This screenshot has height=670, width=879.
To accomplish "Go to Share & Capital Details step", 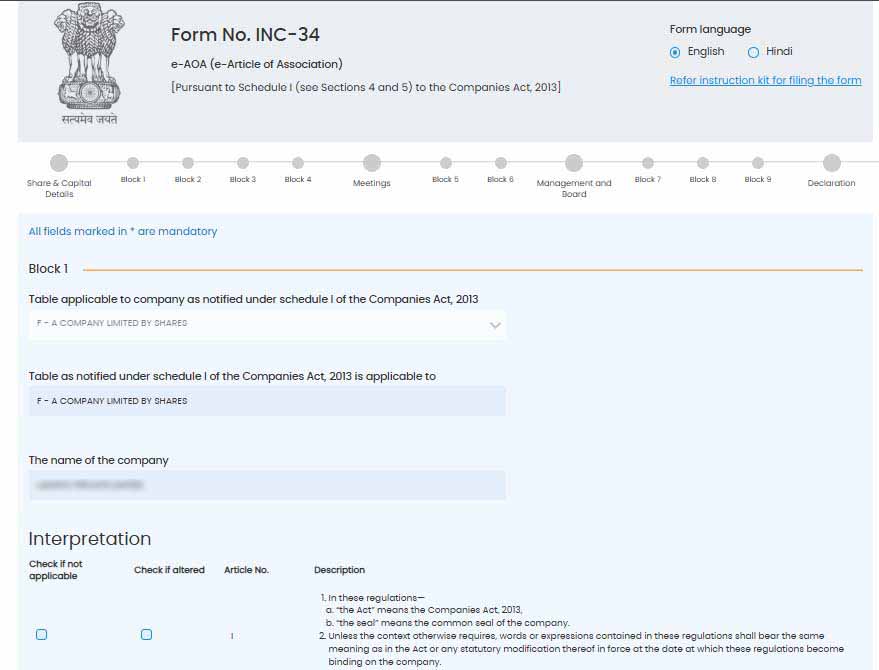I will (x=59, y=163).
